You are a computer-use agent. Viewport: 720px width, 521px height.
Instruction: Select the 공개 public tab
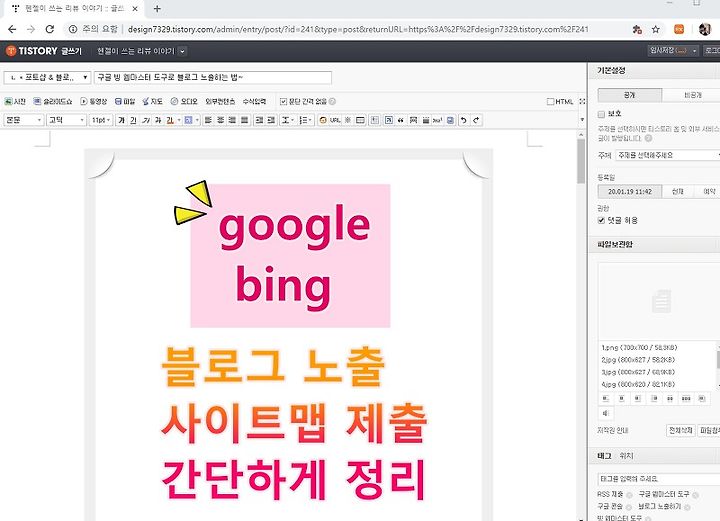[x=630, y=95]
